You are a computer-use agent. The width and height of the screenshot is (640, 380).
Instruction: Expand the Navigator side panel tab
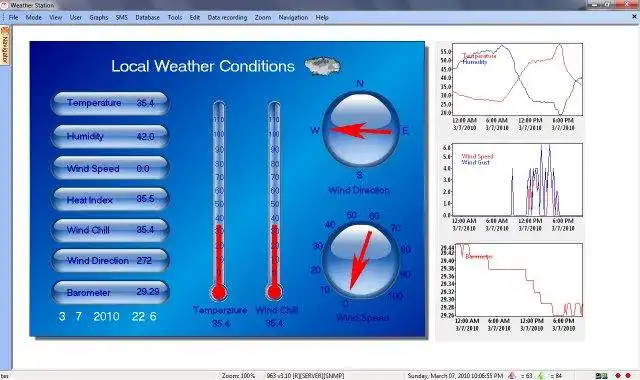point(5,46)
